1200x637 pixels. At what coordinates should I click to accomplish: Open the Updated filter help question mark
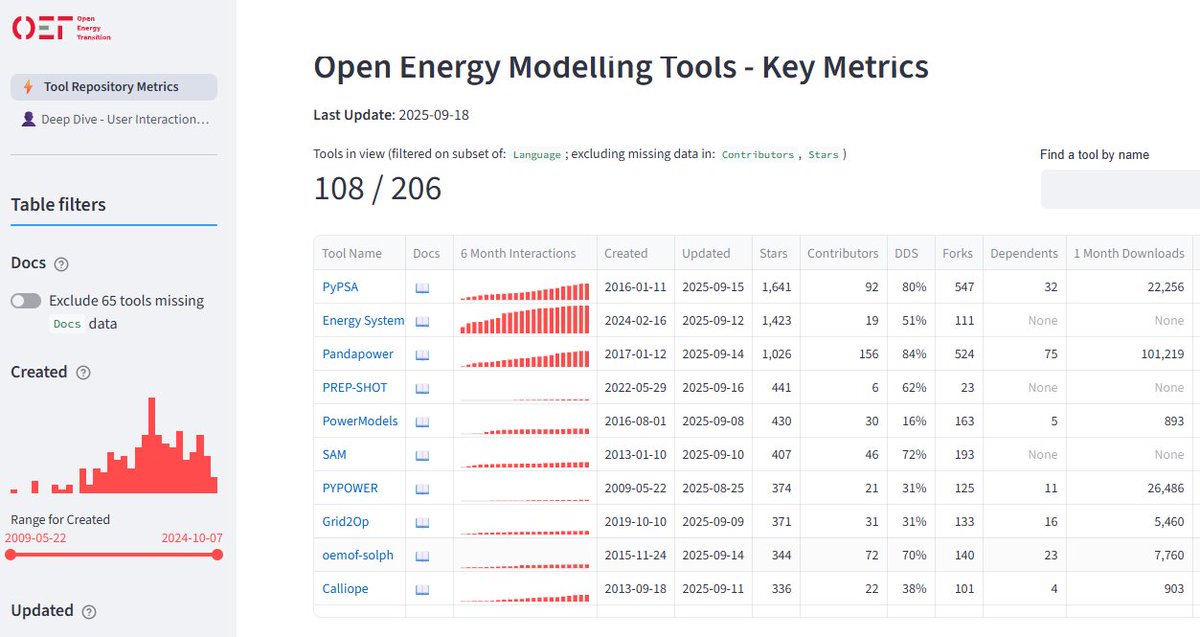coord(90,611)
